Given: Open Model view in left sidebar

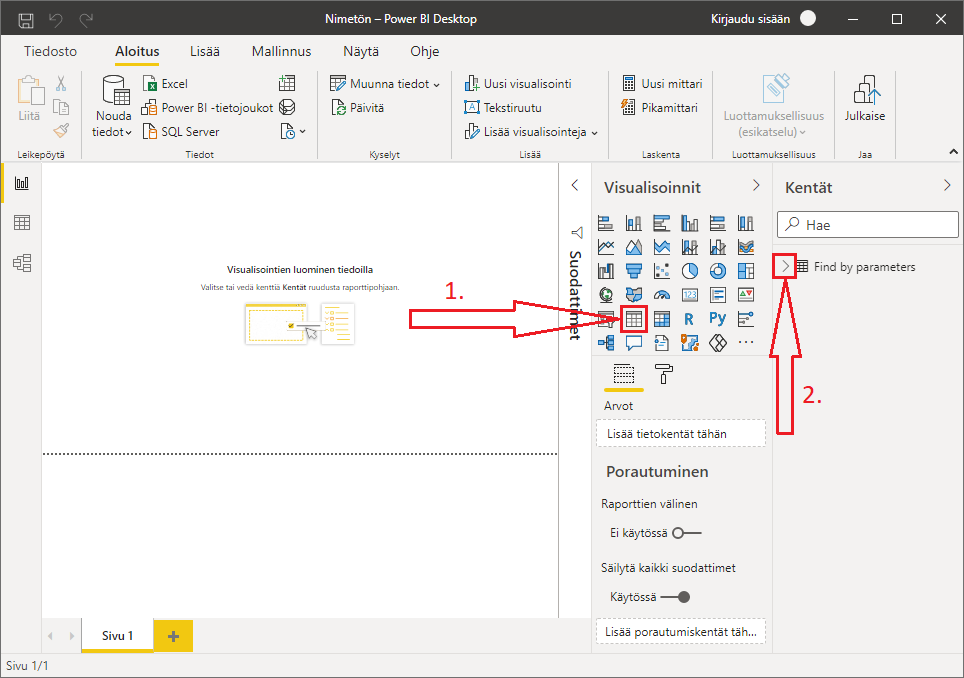Looking at the screenshot, I should [x=21, y=262].
